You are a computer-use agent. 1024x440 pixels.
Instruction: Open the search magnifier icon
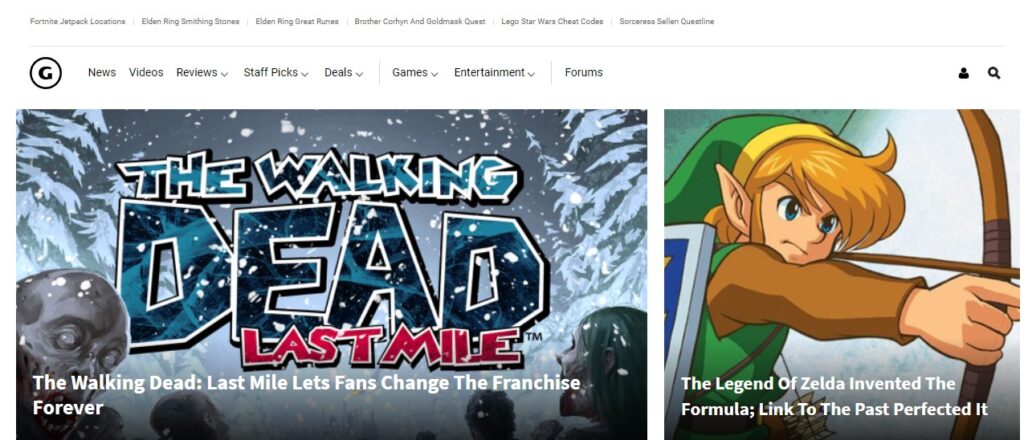(994, 73)
